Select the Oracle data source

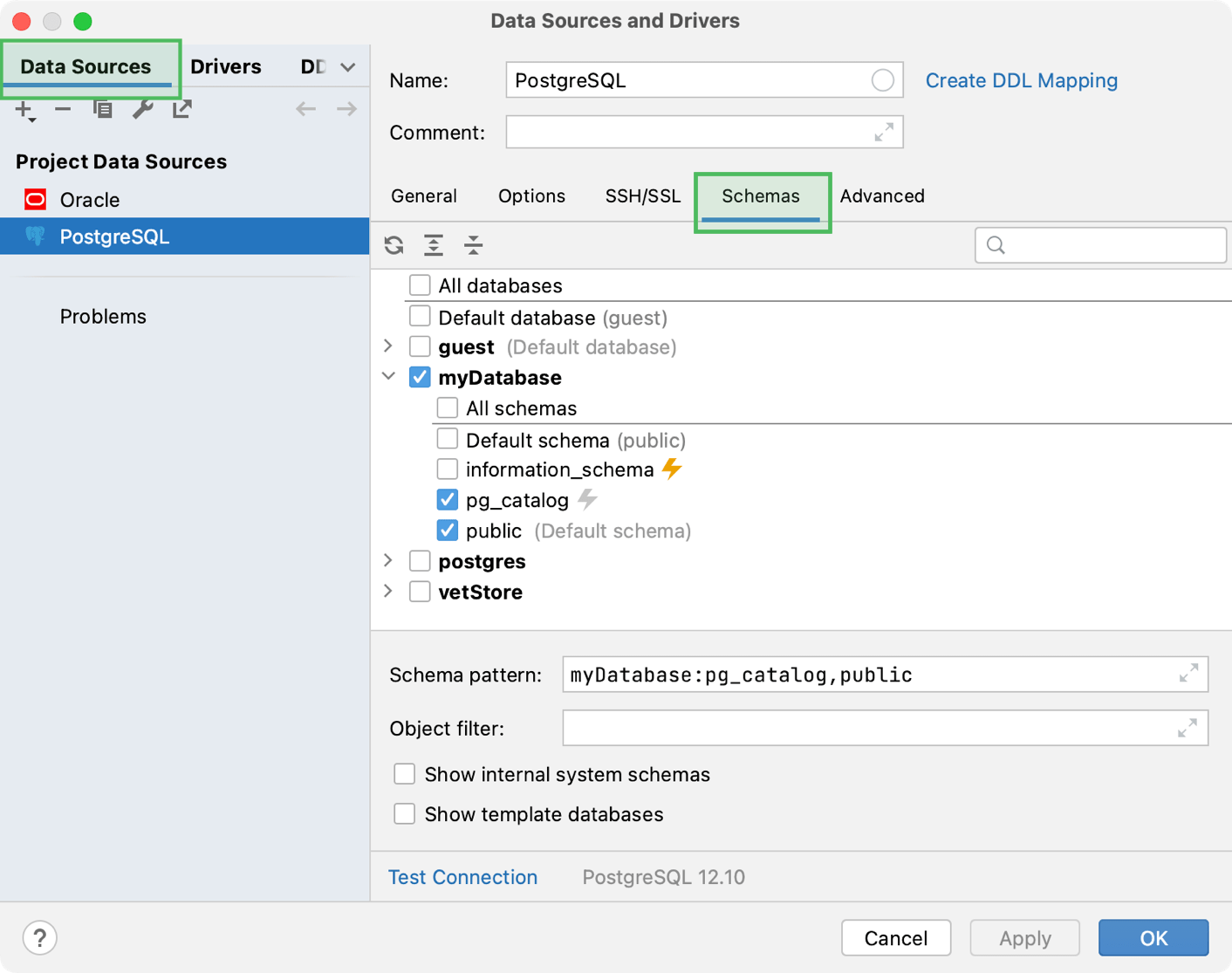pyautogui.click(x=185, y=200)
